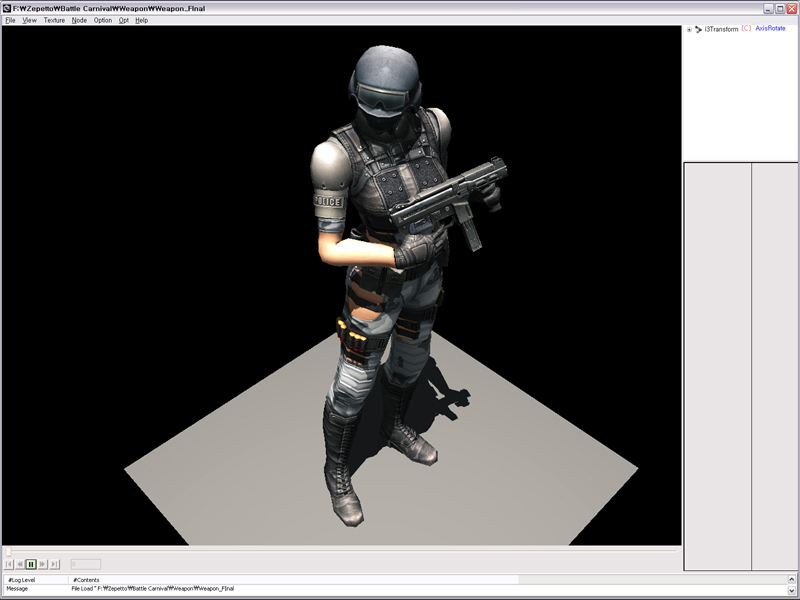
Task: Jump to the first animation frame
Action: click(x=9, y=564)
